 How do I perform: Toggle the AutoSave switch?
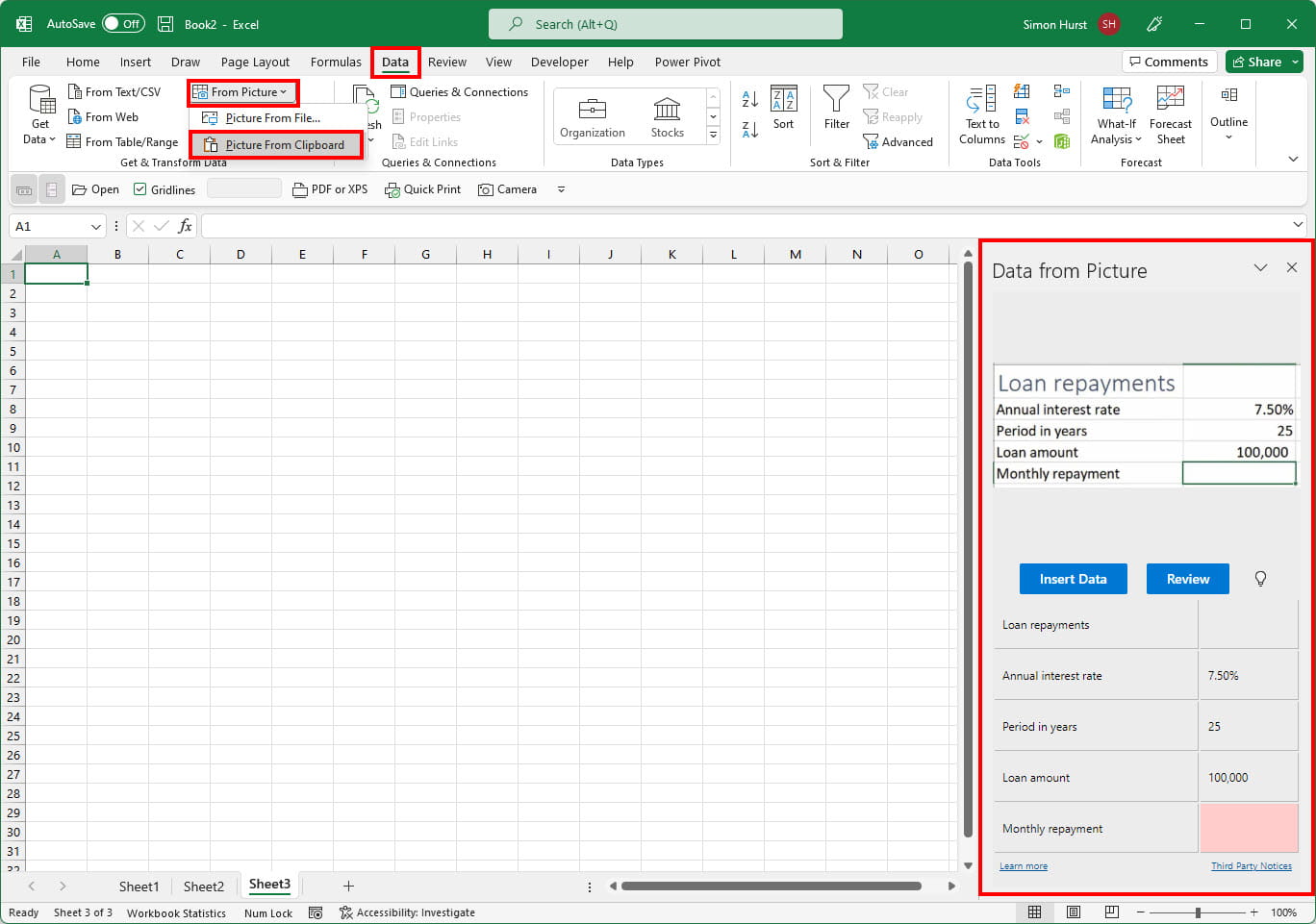[x=123, y=24]
